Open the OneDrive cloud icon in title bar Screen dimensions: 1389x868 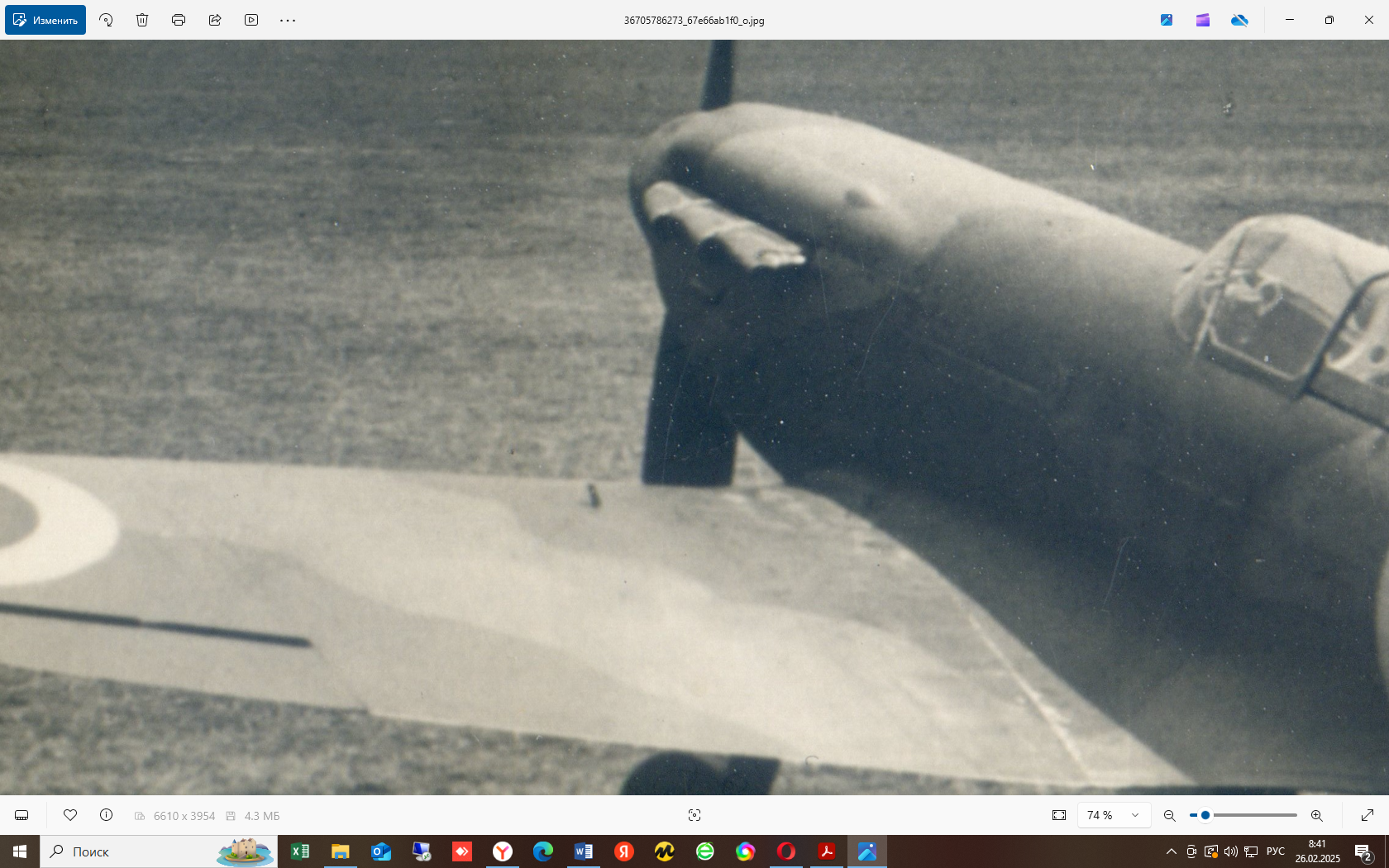[1239, 20]
